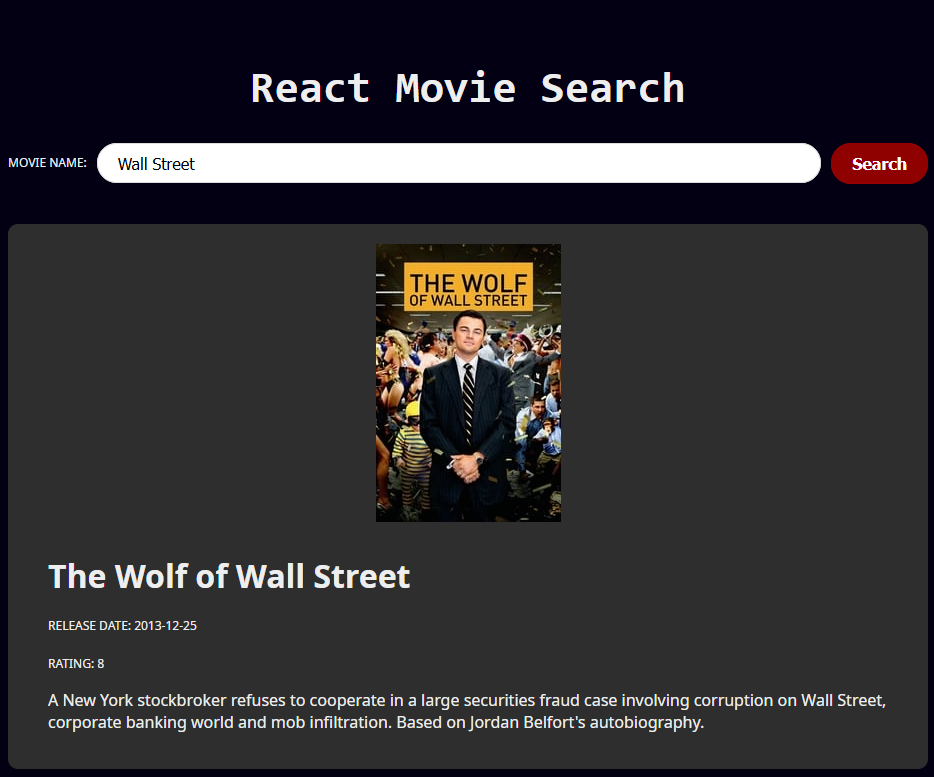Click the RATING: 8 text

(x=76, y=664)
